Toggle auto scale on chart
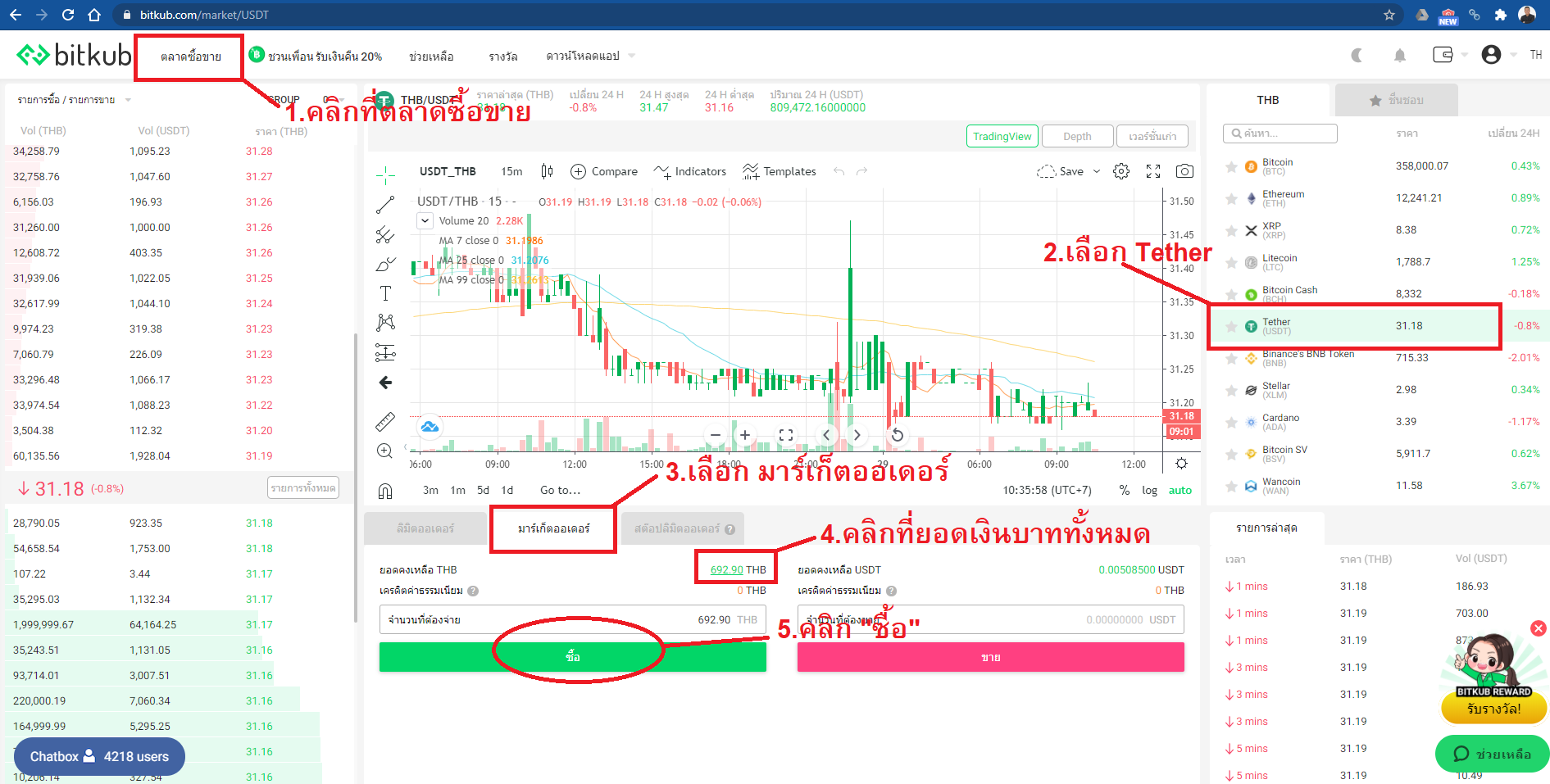This screenshot has height=784, width=1550. tap(1180, 490)
